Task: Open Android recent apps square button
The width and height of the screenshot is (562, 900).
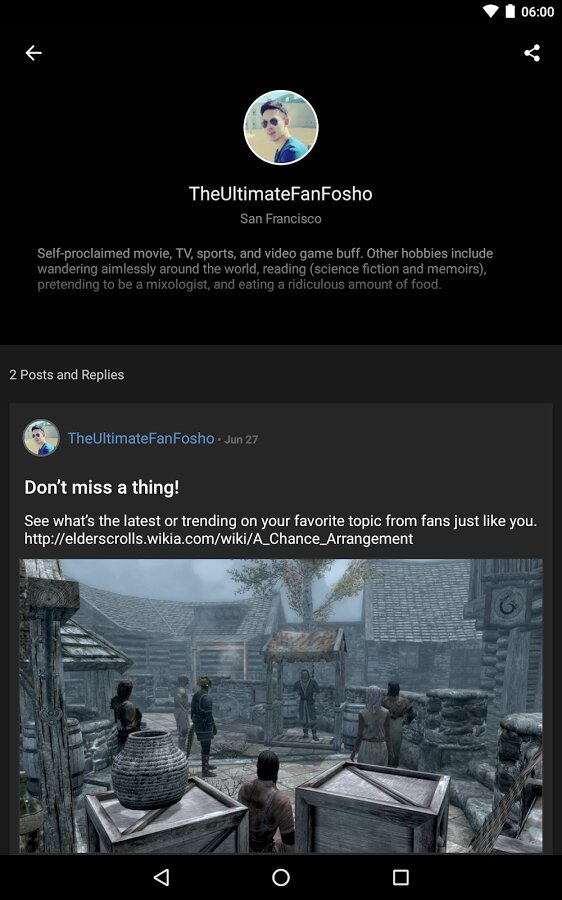Action: click(401, 877)
